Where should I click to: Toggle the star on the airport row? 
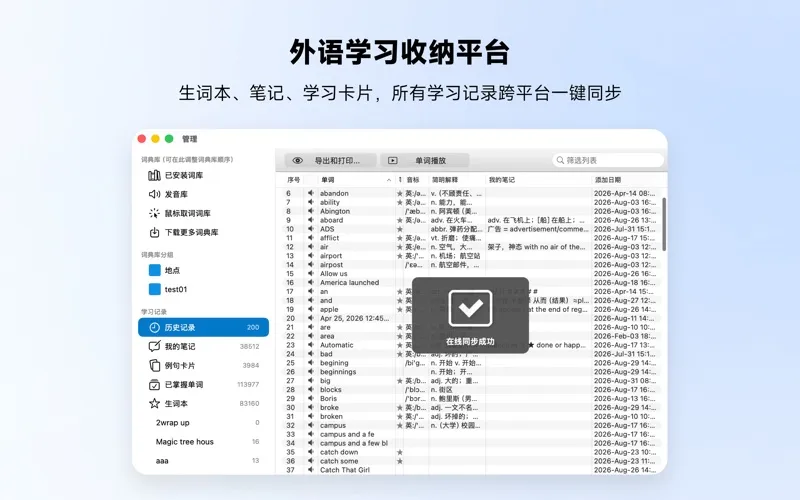pyautogui.click(x=400, y=256)
